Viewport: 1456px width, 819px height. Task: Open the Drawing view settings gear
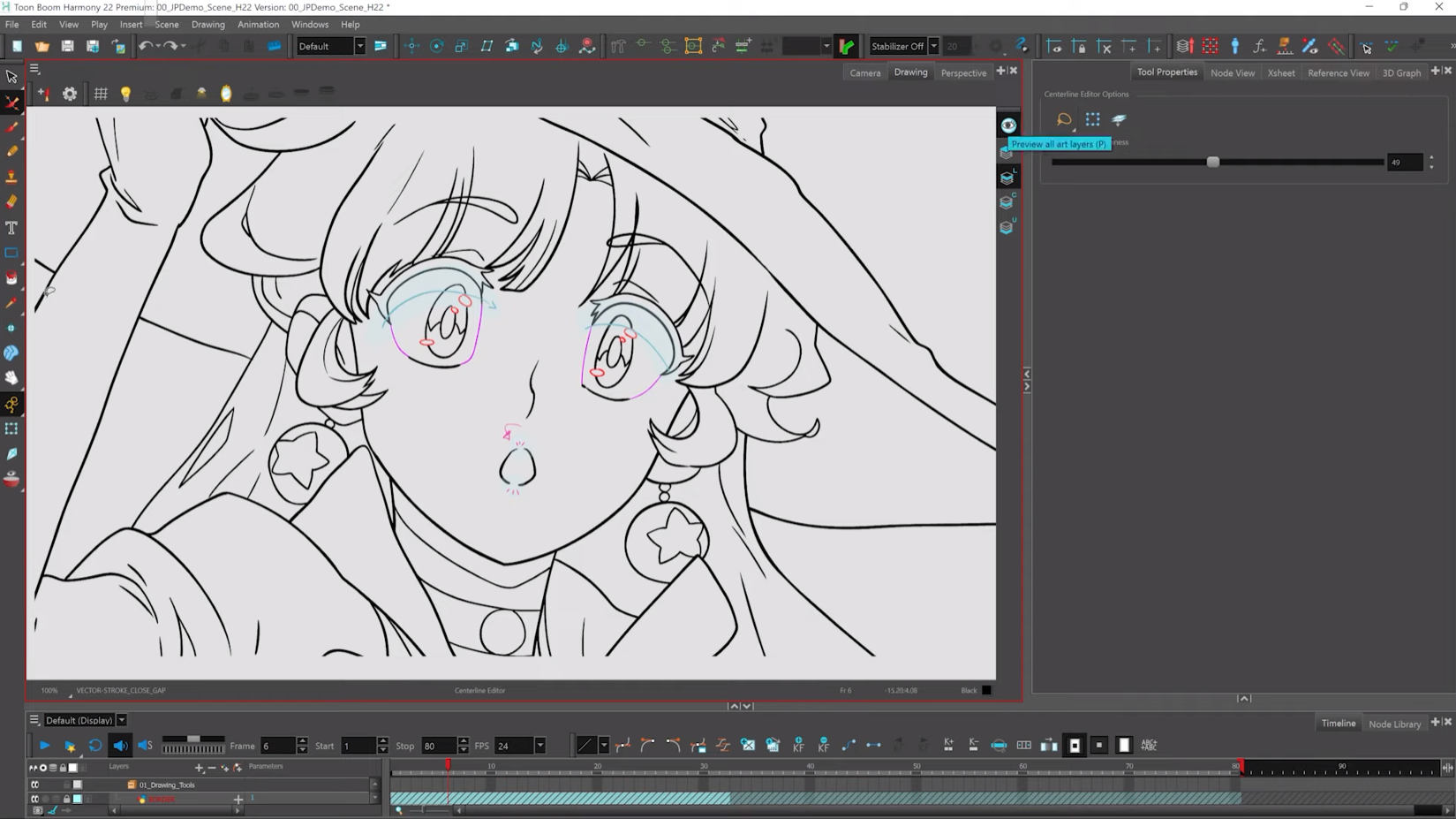point(70,93)
